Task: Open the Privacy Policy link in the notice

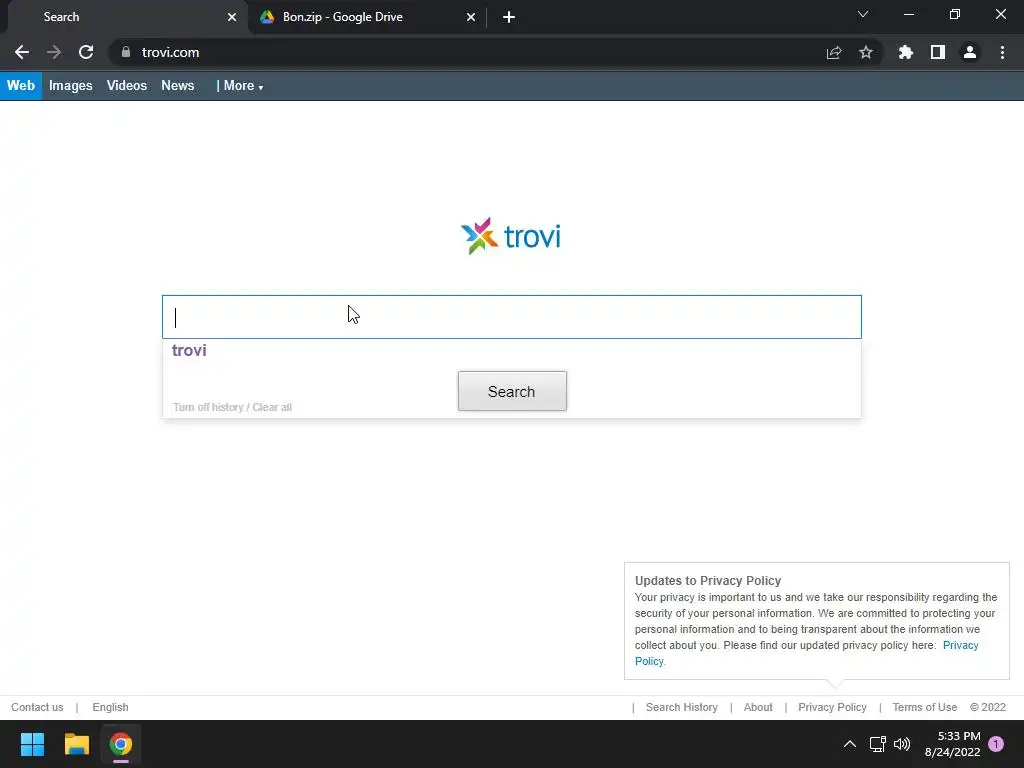Action: [x=960, y=645]
